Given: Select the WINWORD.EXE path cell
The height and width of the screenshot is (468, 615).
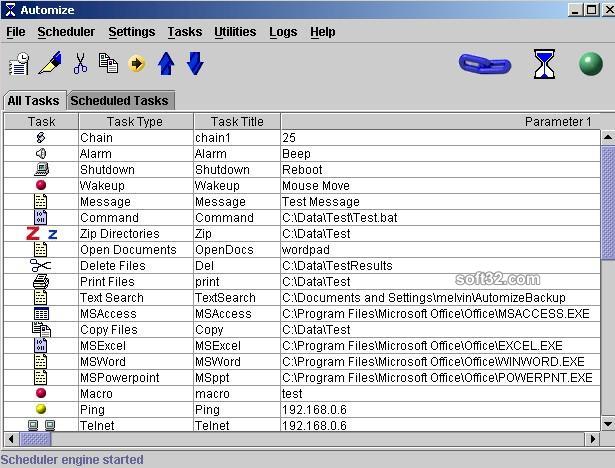Looking at the screenshot, I should (440, 362).
